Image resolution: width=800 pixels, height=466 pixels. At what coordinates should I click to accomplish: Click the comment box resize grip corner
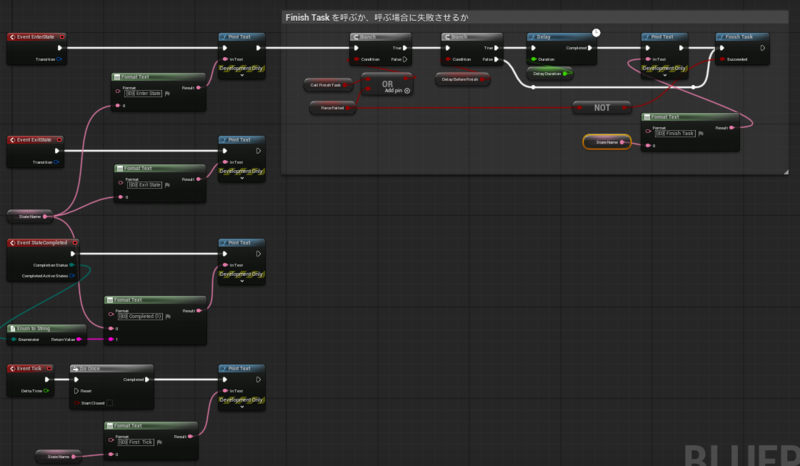point(786,172)
